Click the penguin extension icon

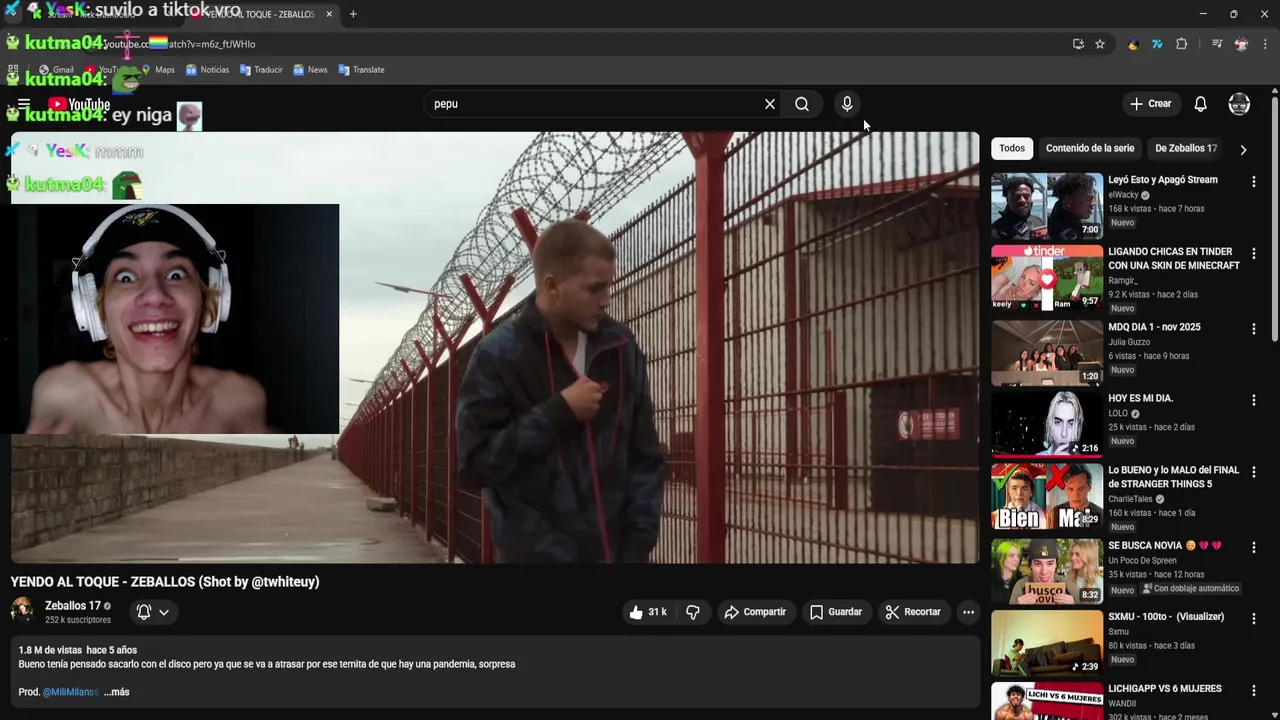tap(1133, 44)
